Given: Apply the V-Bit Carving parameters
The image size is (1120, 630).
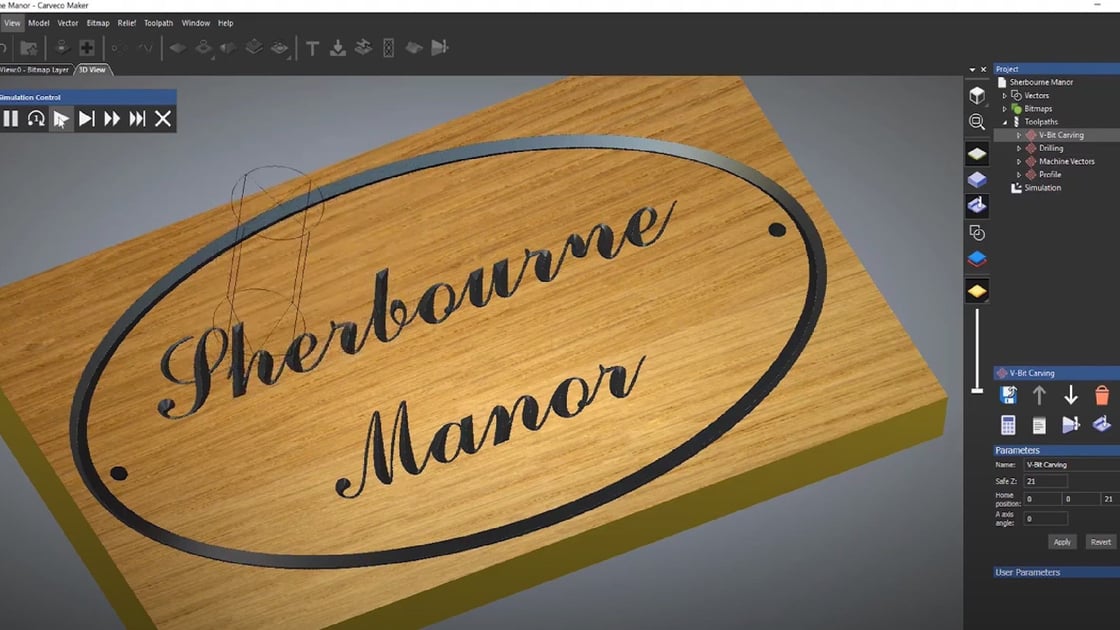Looking at the screenshot, I should point(1061,541).
